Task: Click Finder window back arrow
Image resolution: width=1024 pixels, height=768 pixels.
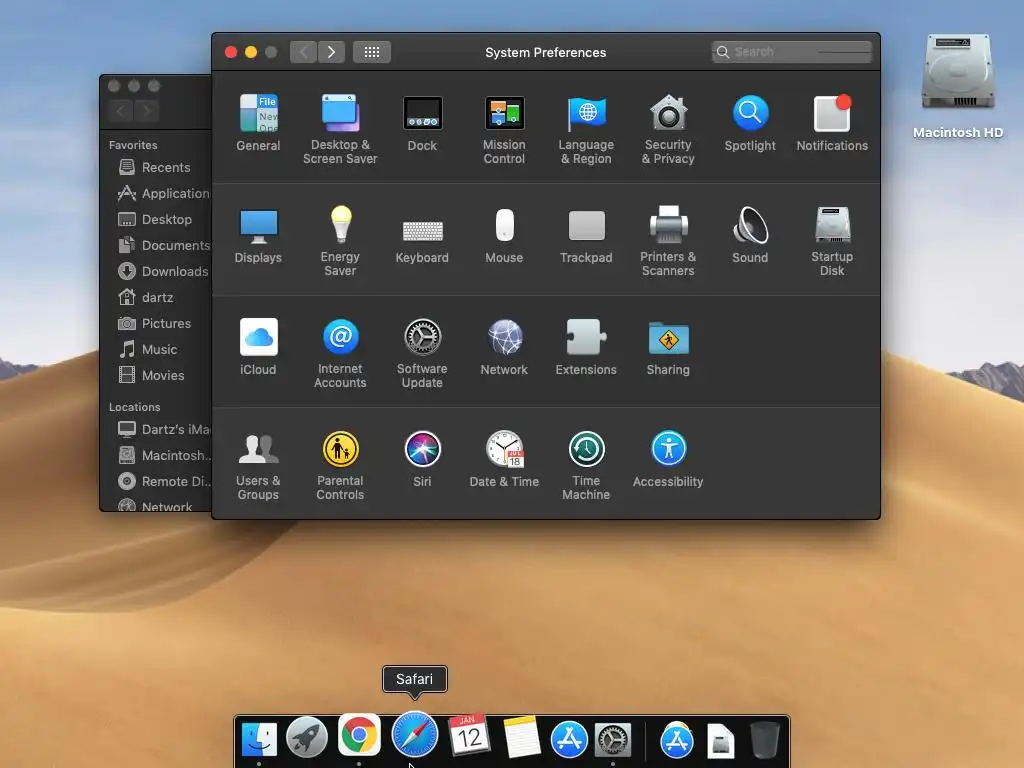Action: [120, 111]
